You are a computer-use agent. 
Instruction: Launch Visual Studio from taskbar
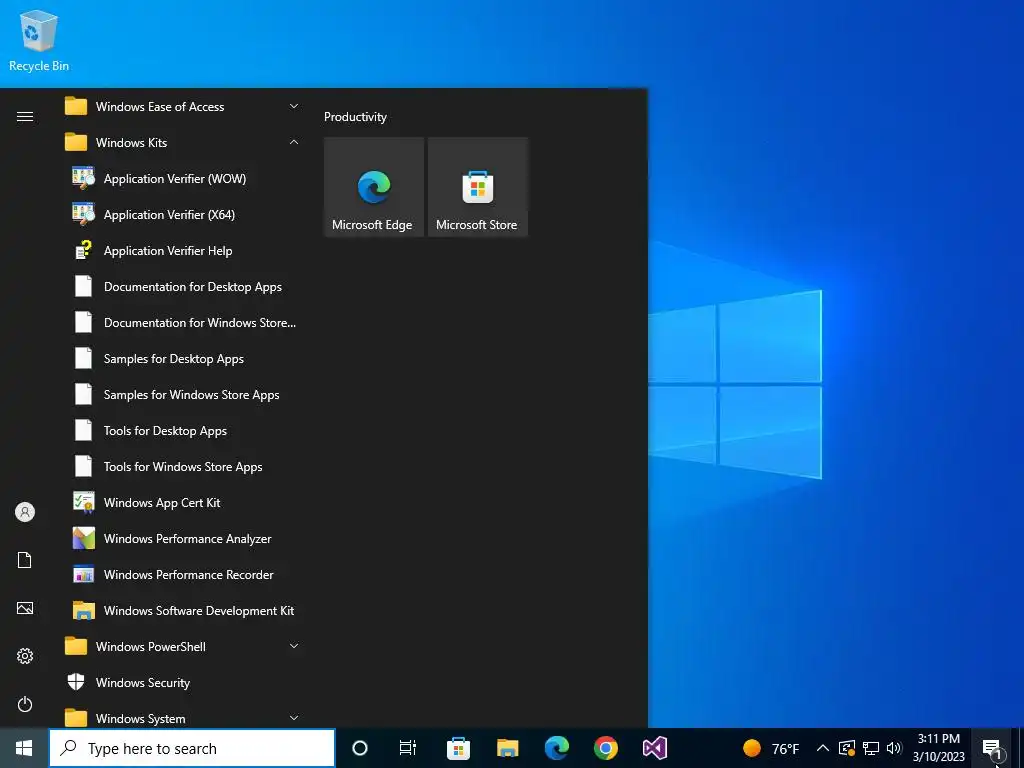pyautogui.click(x=655, y=748)
